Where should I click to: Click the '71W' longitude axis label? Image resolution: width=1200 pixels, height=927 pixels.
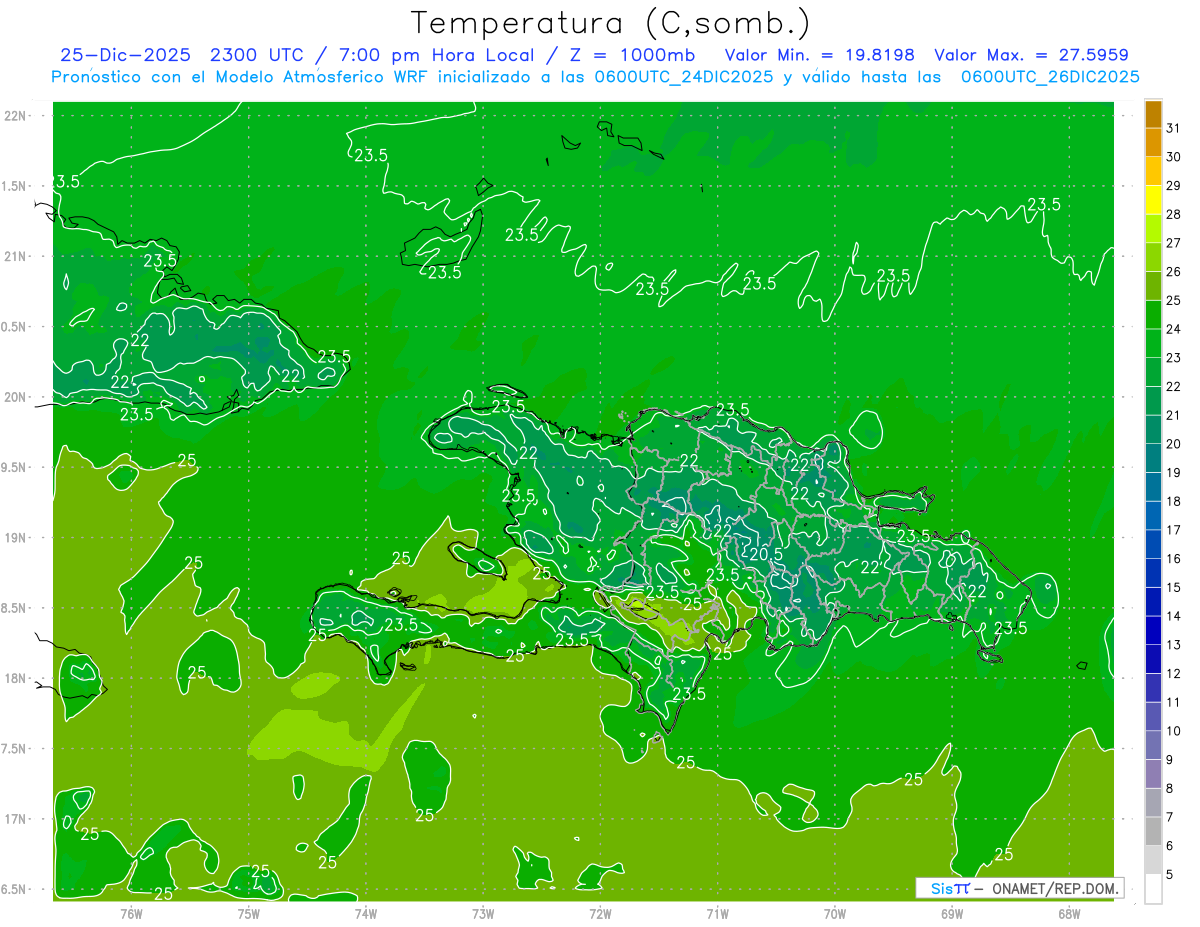pos(717,913)
